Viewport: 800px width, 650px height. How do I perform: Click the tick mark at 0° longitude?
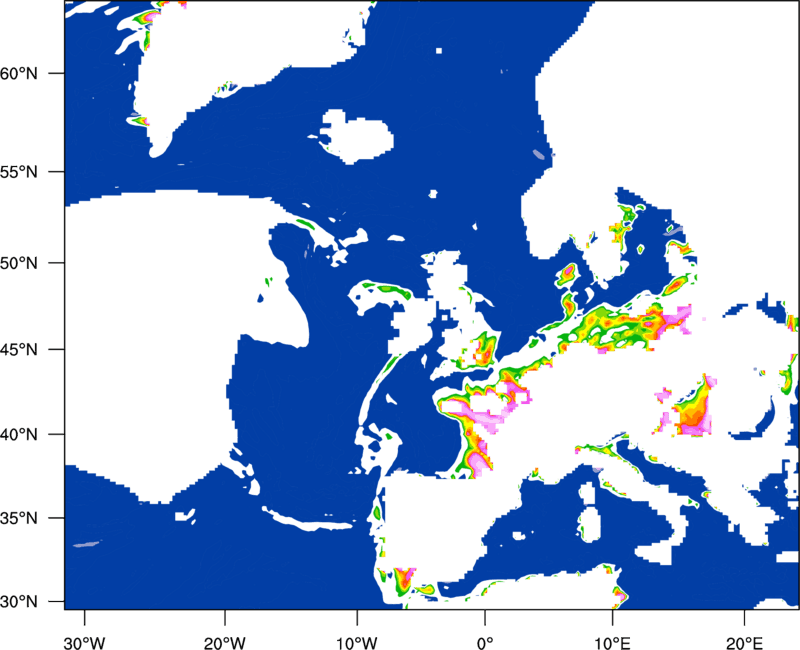[485, 617]
